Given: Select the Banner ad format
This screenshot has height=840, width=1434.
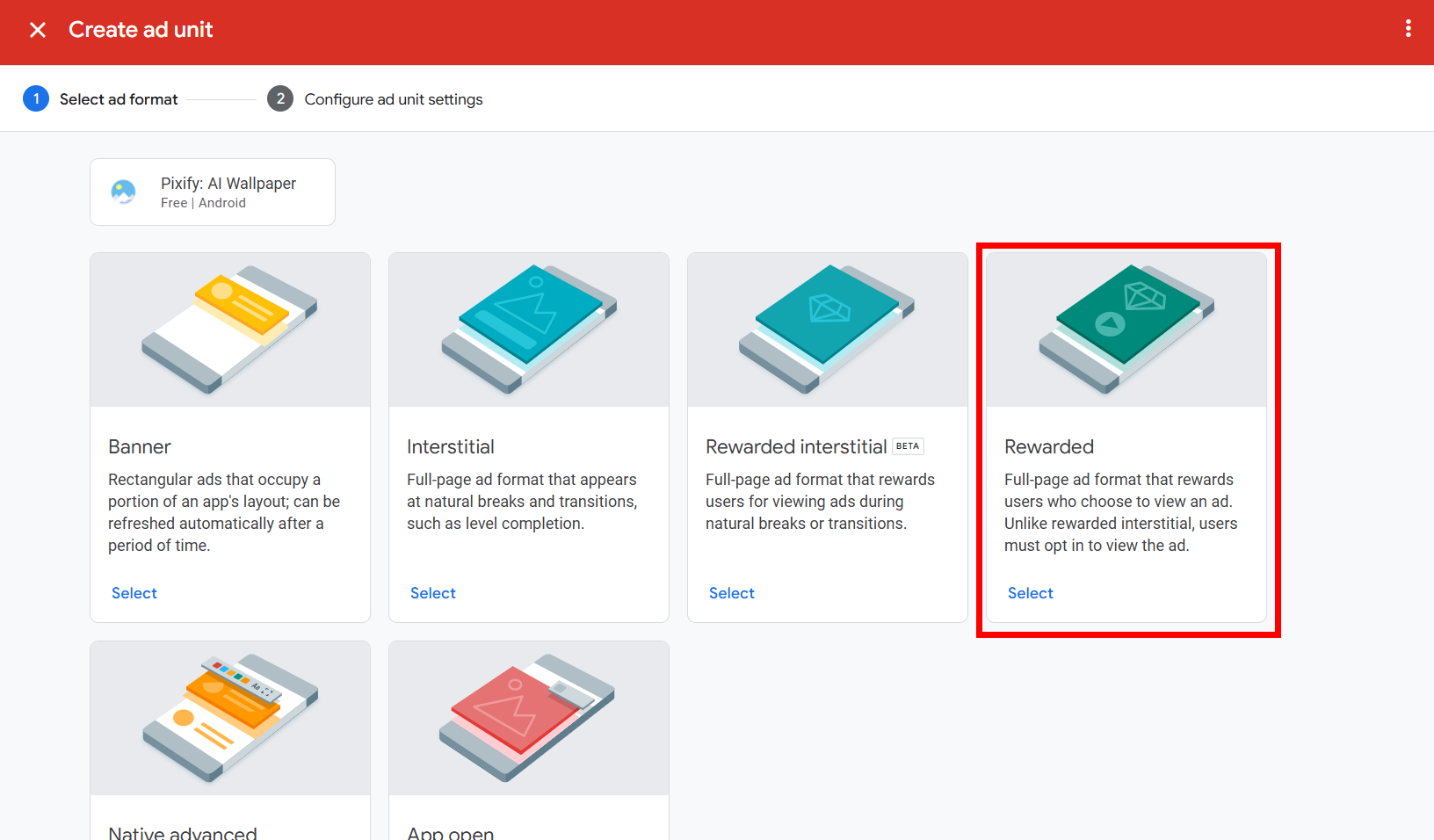Looking at the screenshot, I should click(x=134, y=593).
